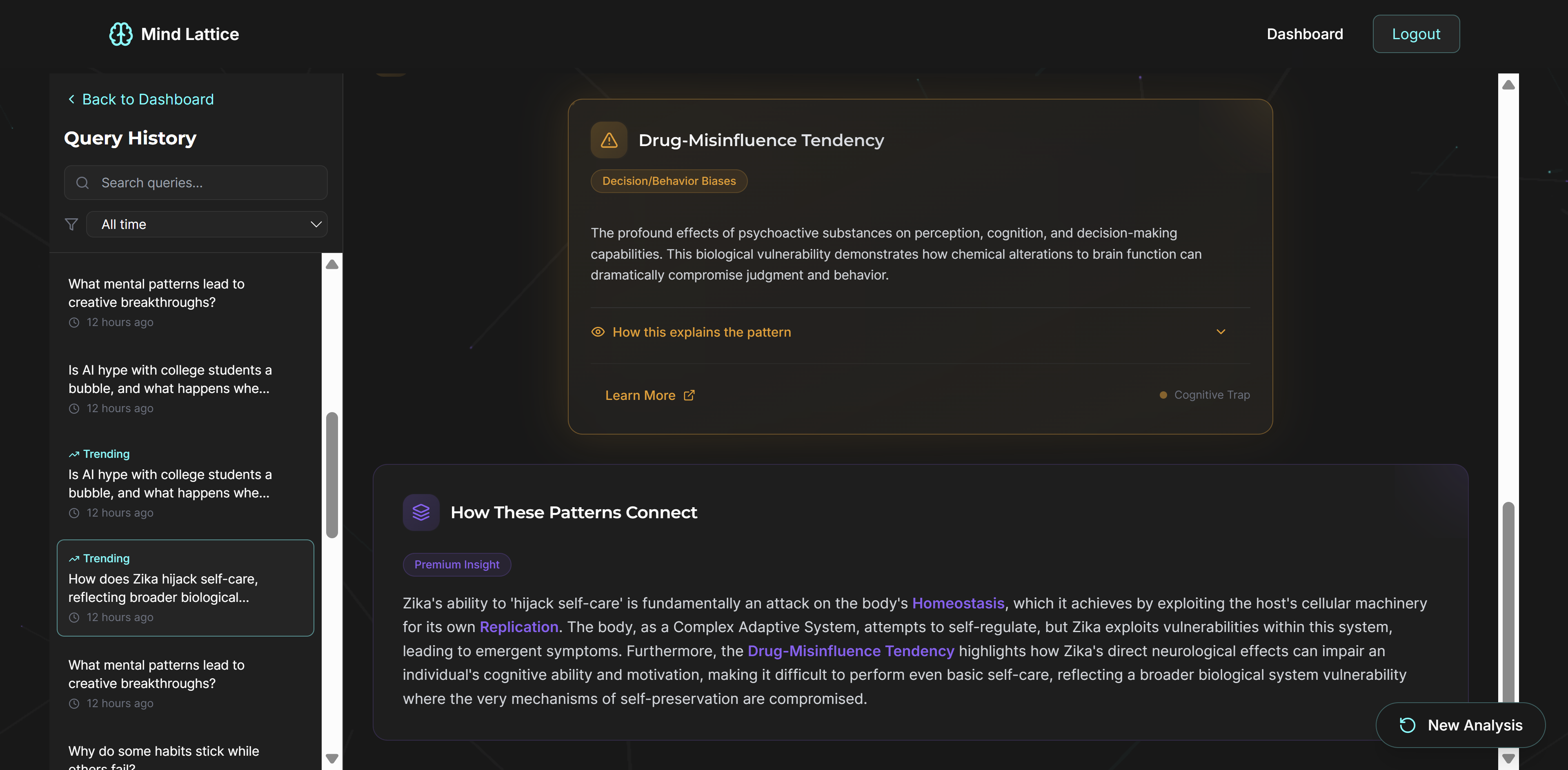Follow the Replication link
The image size is (1568, 770).
tap(518, 627)
